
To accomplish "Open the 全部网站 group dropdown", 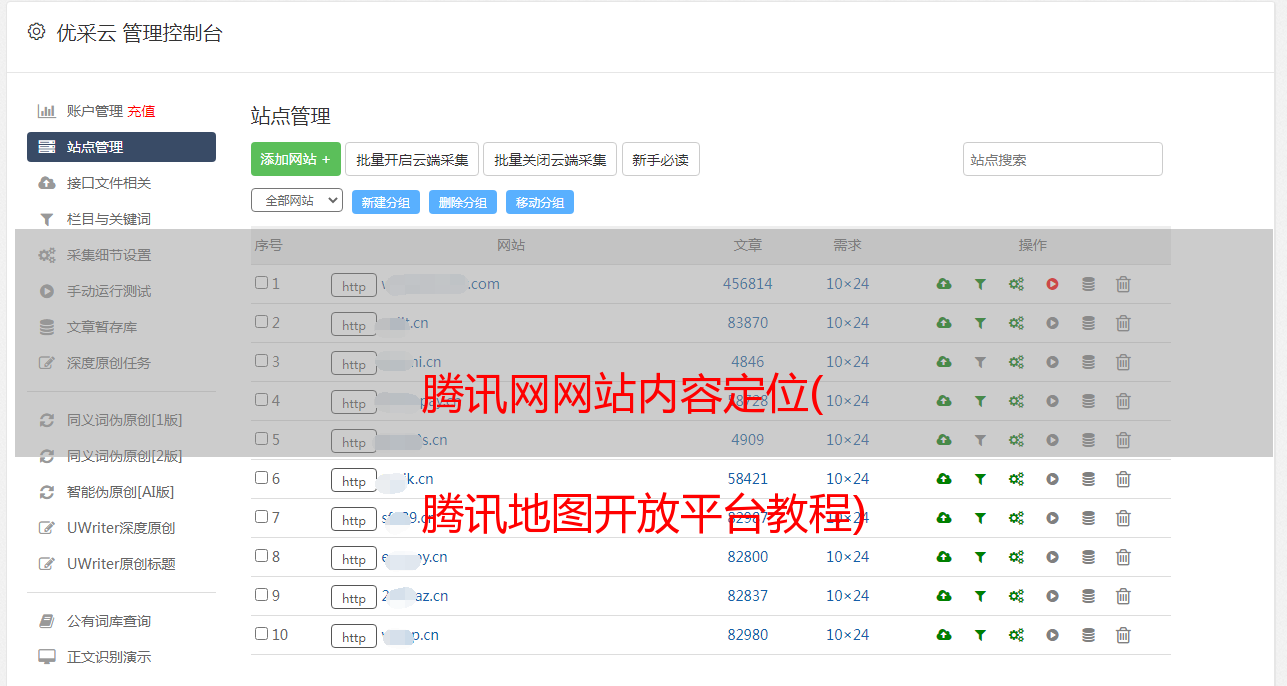I will click(x=297, y=201).
